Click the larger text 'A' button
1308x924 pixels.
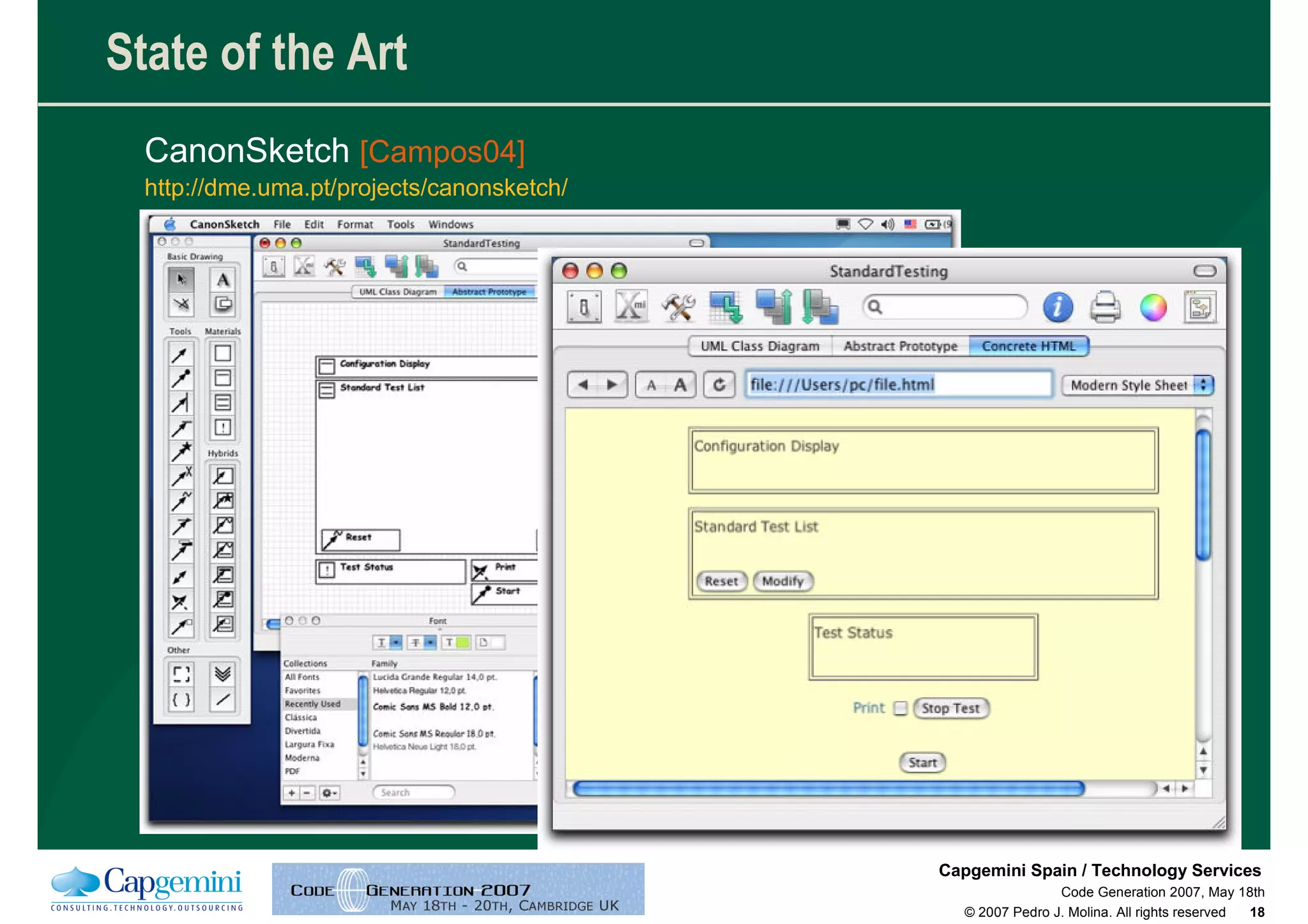coord(681,385)
